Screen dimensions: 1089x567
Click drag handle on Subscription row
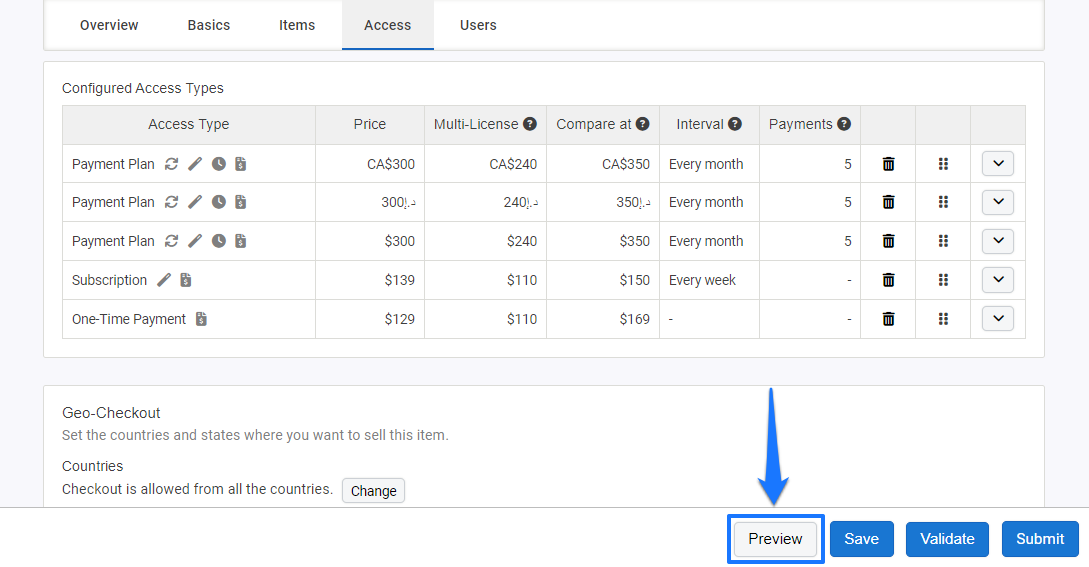943,280
